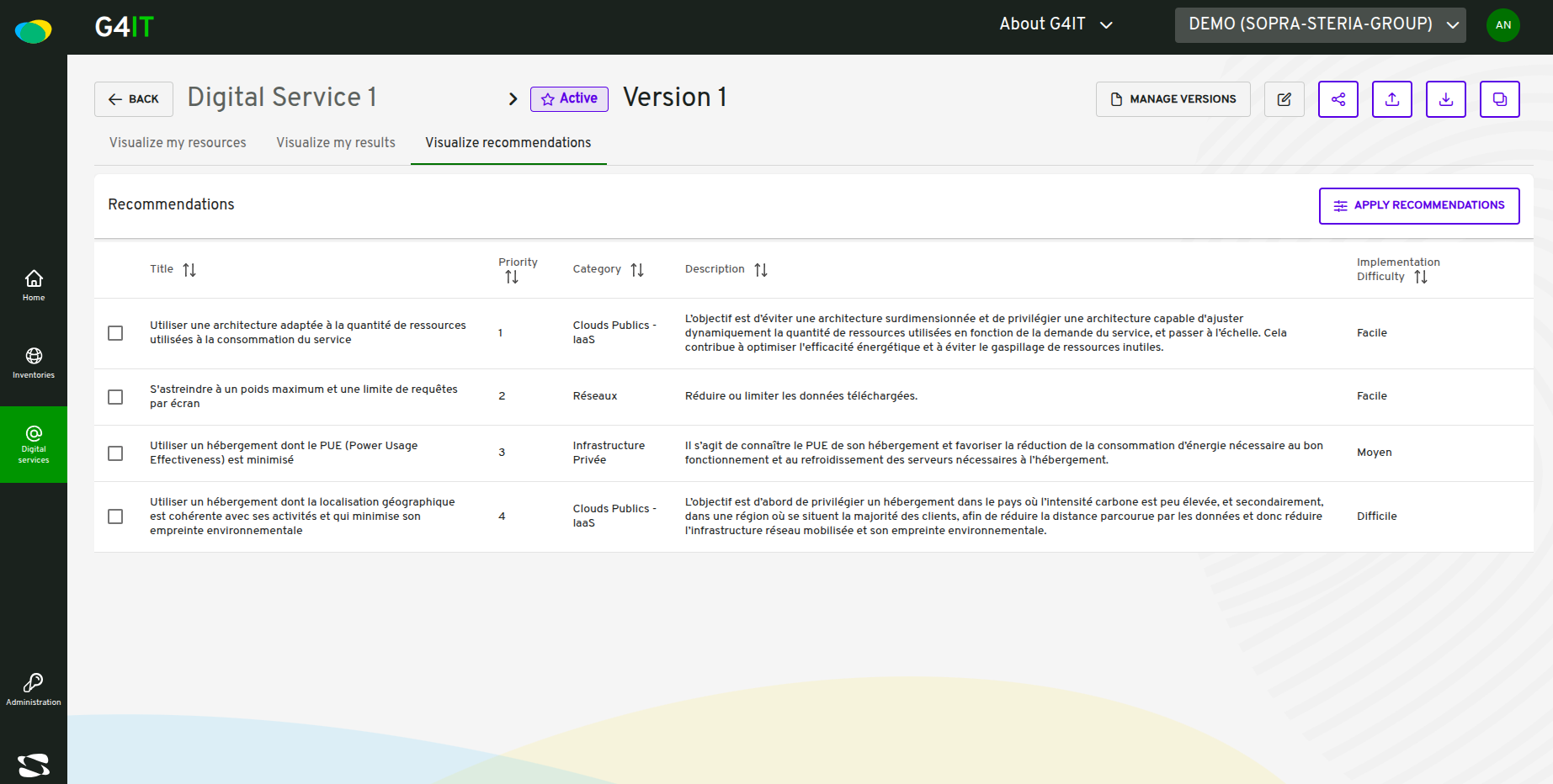The height and width of the screenshot is (784, 1553).
Task: Click the edit pencil icon button
Action: 1284,99
